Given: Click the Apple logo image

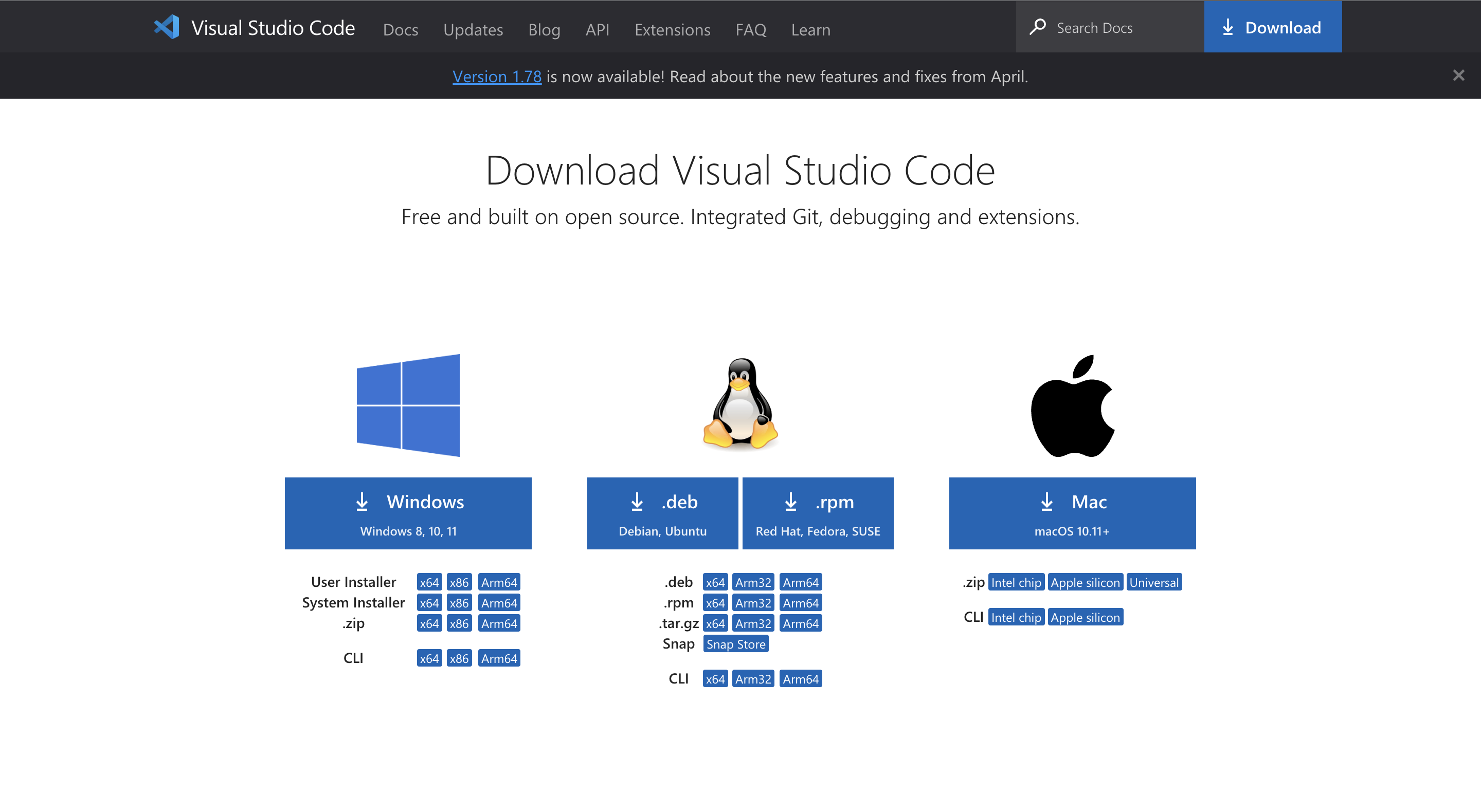Looking at the screenshot, I should (1072, 405).
